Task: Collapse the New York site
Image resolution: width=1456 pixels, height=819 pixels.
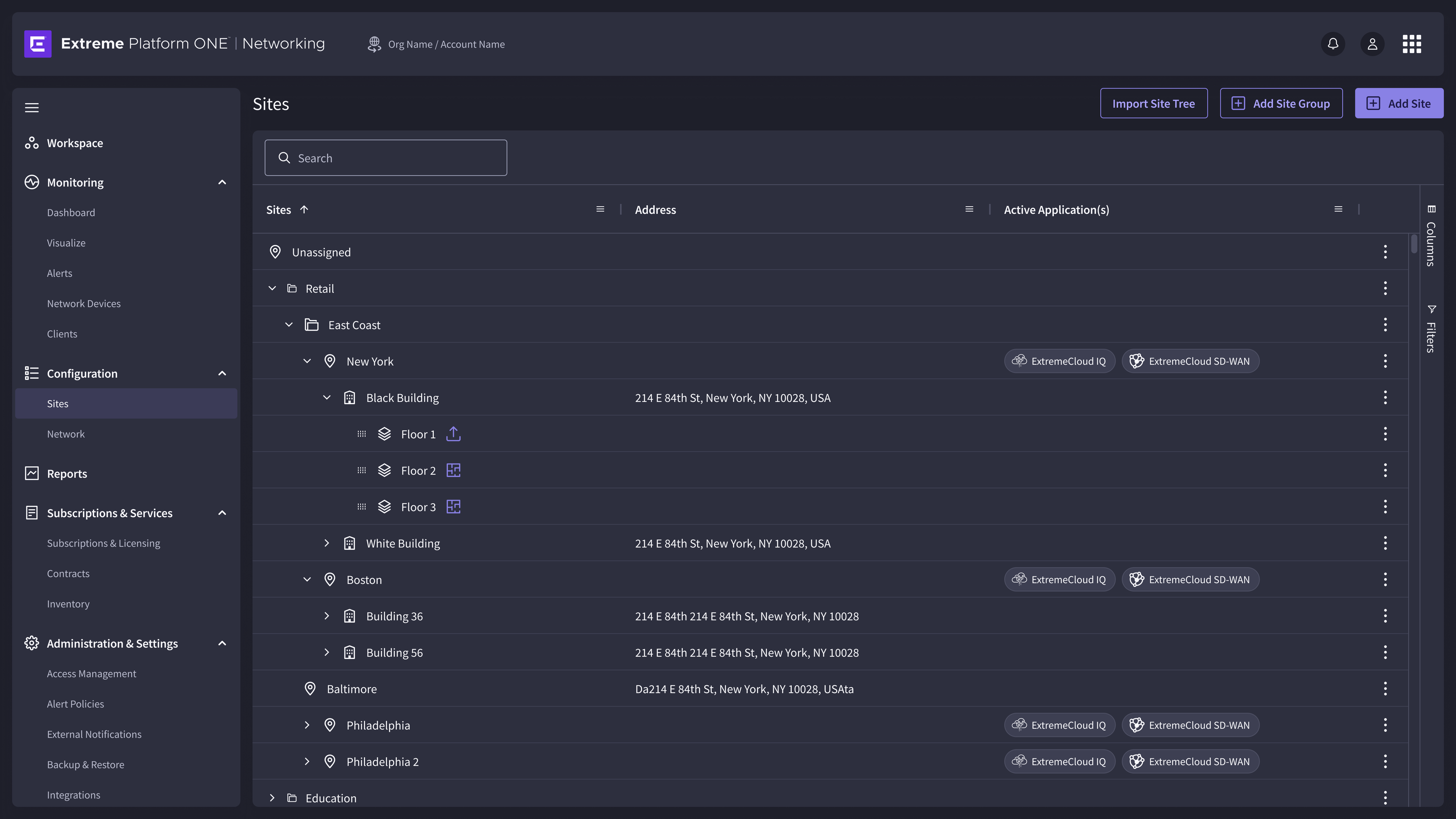Action: 307,361
